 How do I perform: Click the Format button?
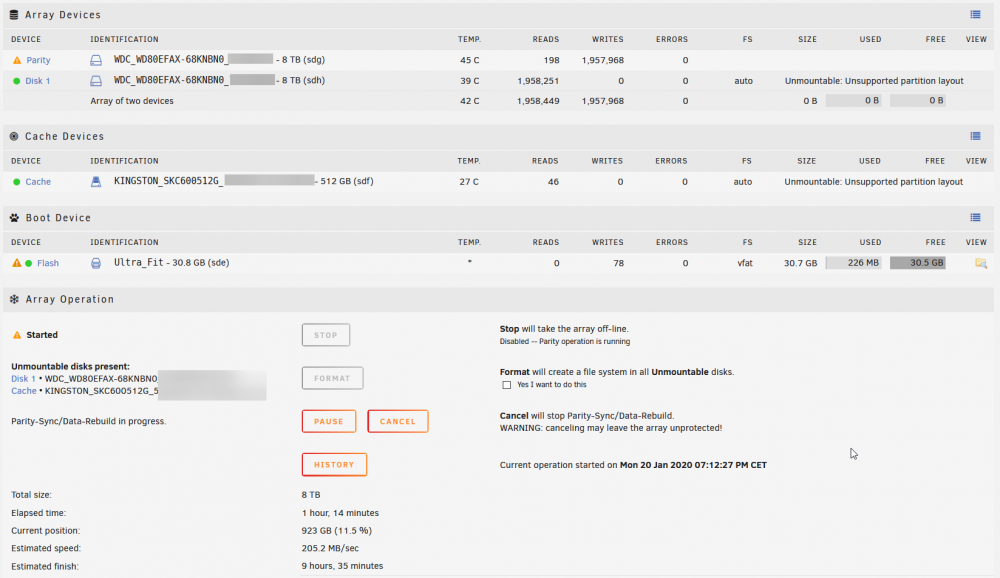pyautogui.click(x=332, y=378)
